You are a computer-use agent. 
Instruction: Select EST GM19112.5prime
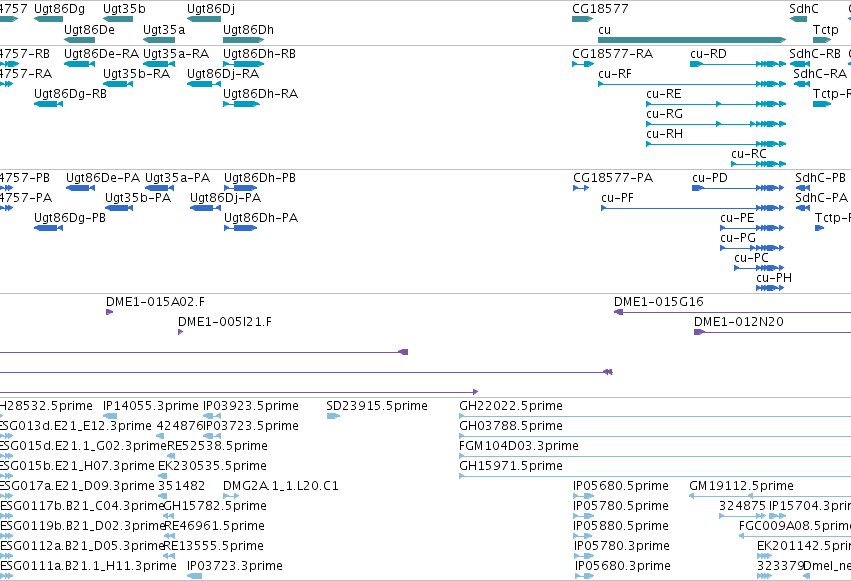point(770,496)
